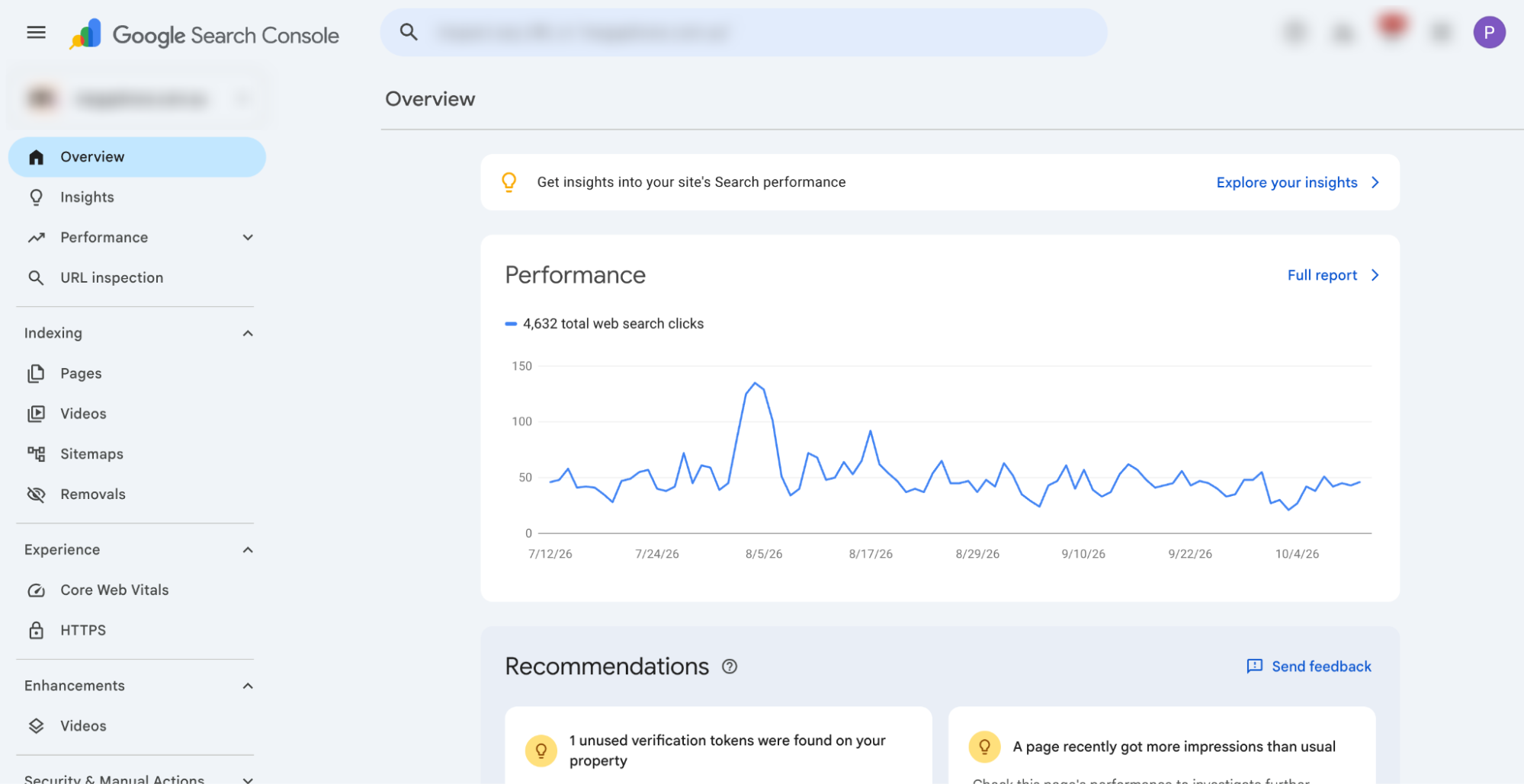This screenshot has width=1524, height=784.
Task: Click the Overview home icon
Action: click(36, 157)
